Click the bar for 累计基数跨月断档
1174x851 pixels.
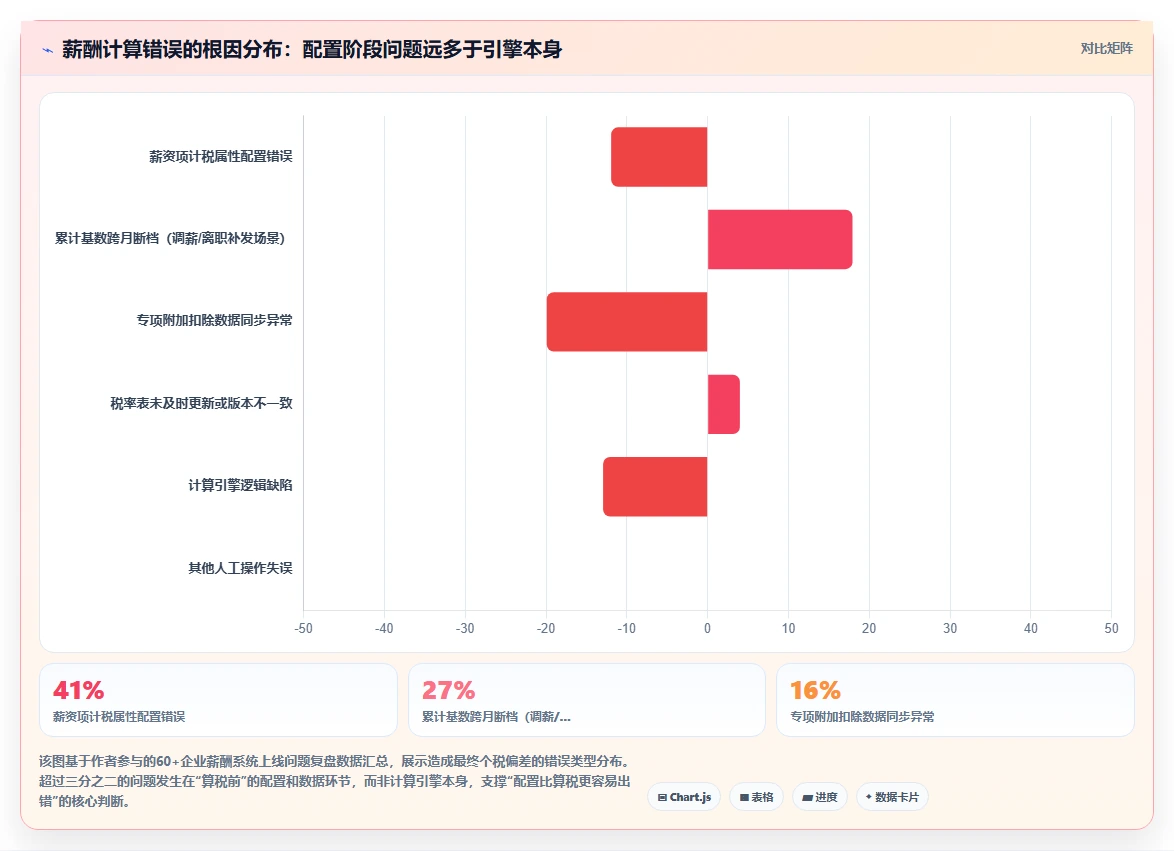click(x=780, y=239)
